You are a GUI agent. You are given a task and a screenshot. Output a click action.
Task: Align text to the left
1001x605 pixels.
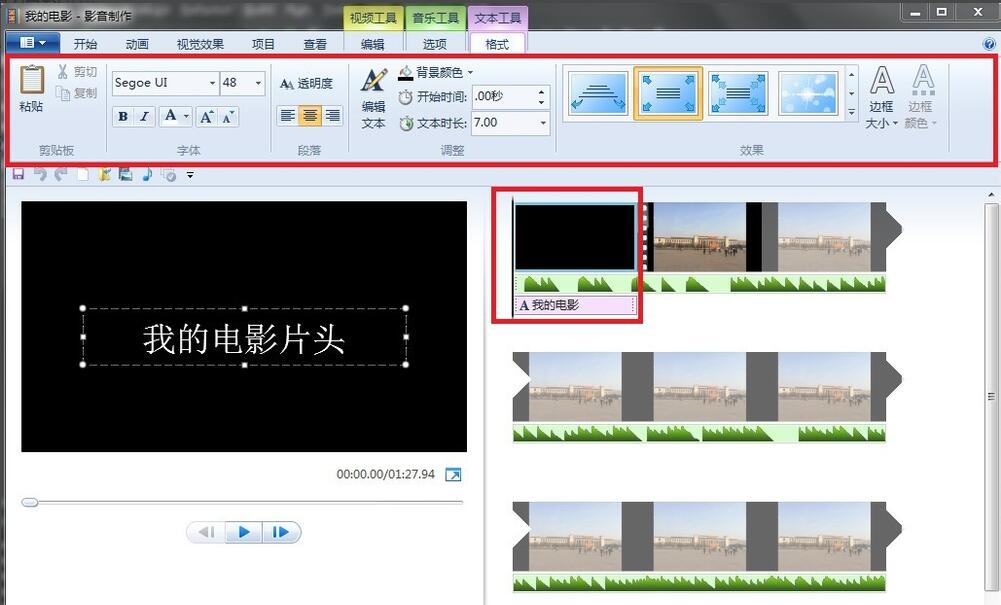[288, 116]
